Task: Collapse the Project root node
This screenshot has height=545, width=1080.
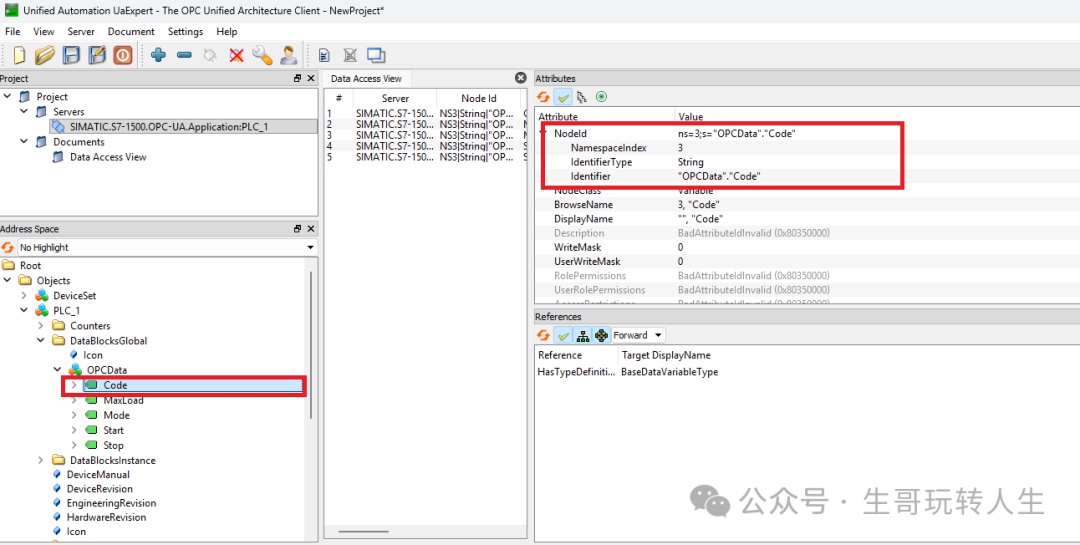Action: coord(8,96)
